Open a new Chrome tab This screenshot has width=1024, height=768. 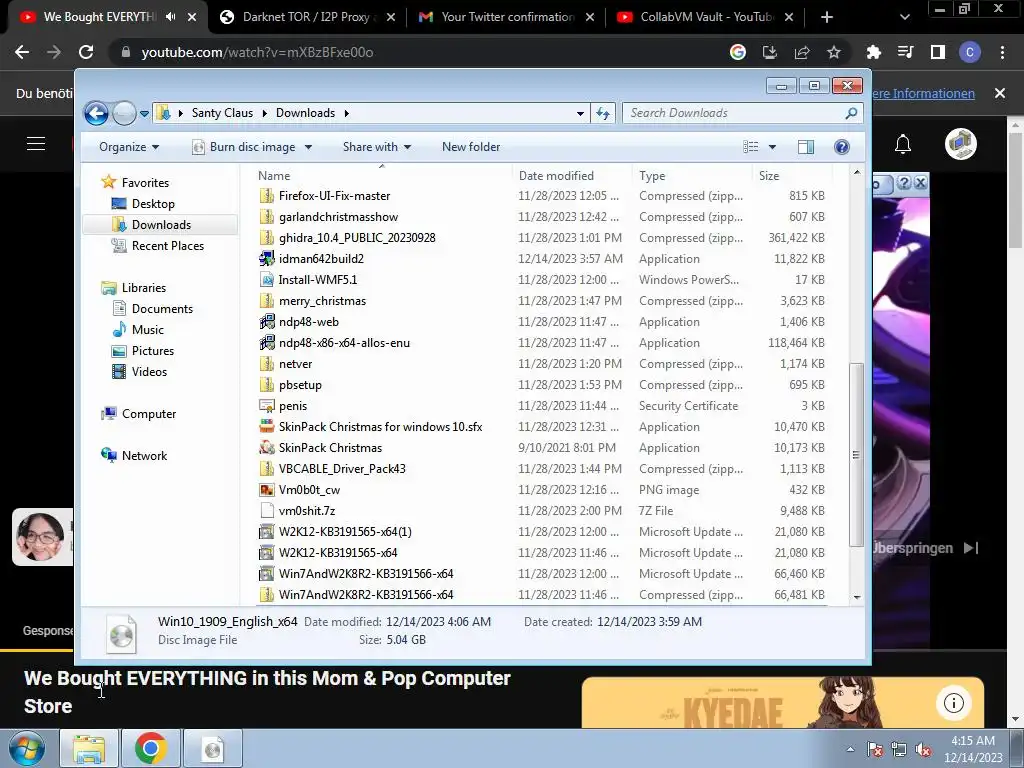tap(827, 18)
